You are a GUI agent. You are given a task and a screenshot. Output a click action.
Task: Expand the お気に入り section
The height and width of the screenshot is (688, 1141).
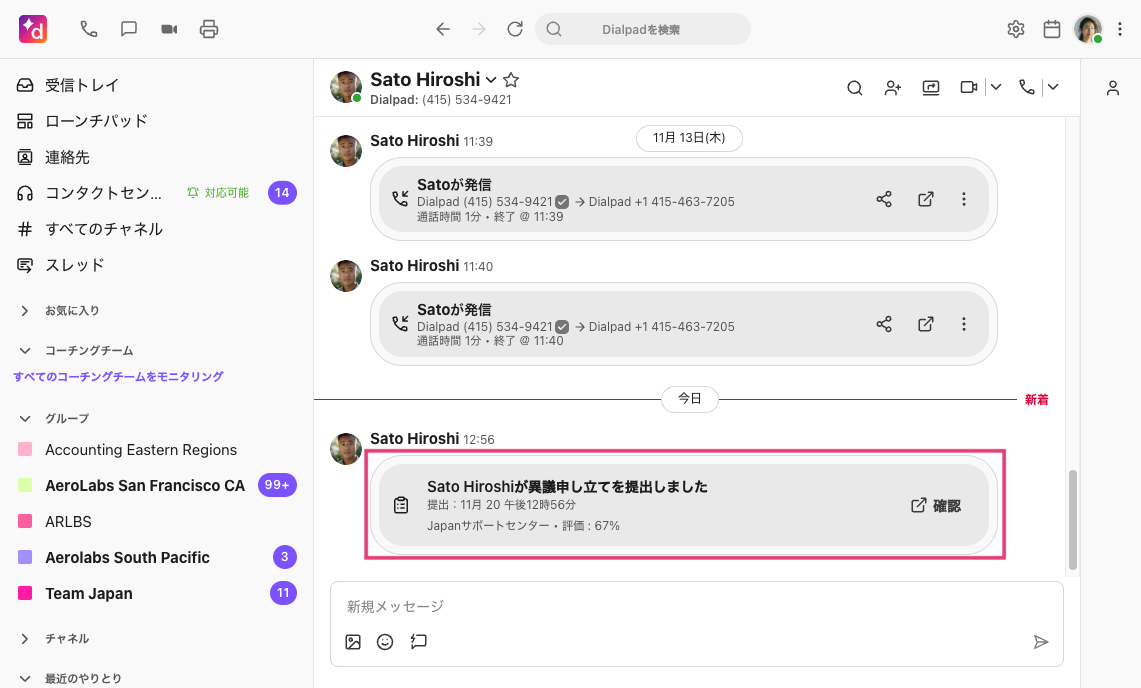click(25, 311)
